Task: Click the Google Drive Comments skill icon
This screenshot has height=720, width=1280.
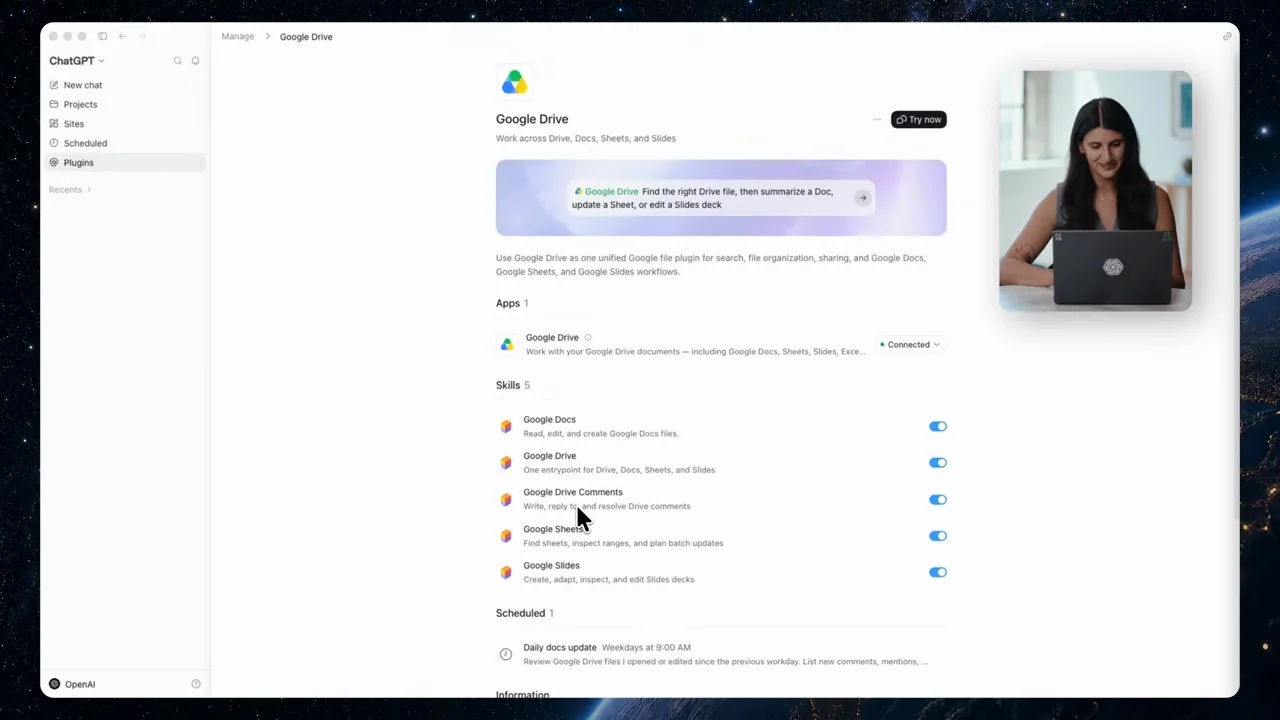Action: 506,499
